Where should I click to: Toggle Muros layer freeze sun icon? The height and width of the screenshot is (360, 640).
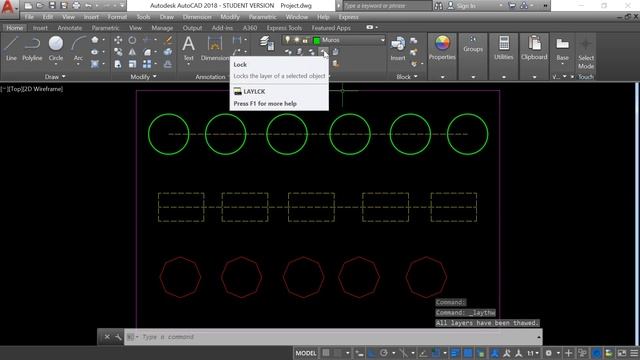(297, 40)
